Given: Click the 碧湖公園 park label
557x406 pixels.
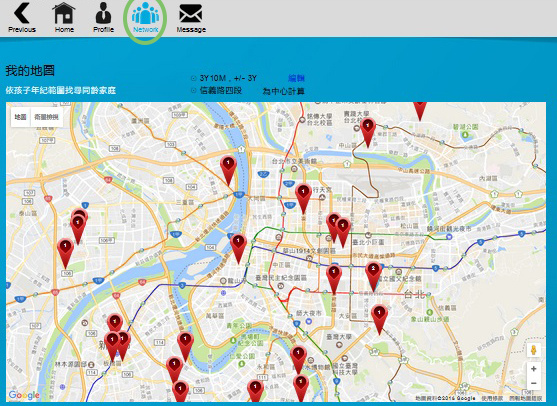Looking at the screenshot, I should coord(466,126).
